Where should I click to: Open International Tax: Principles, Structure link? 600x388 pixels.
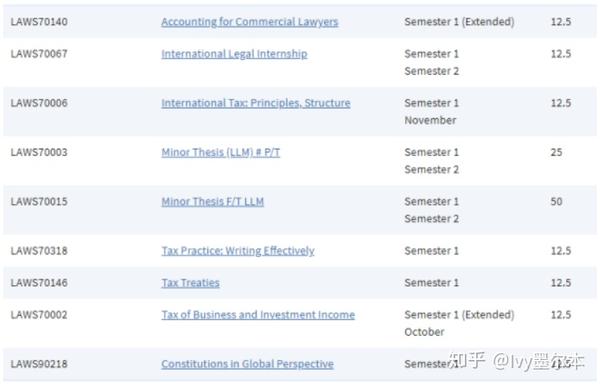(256, 103)
